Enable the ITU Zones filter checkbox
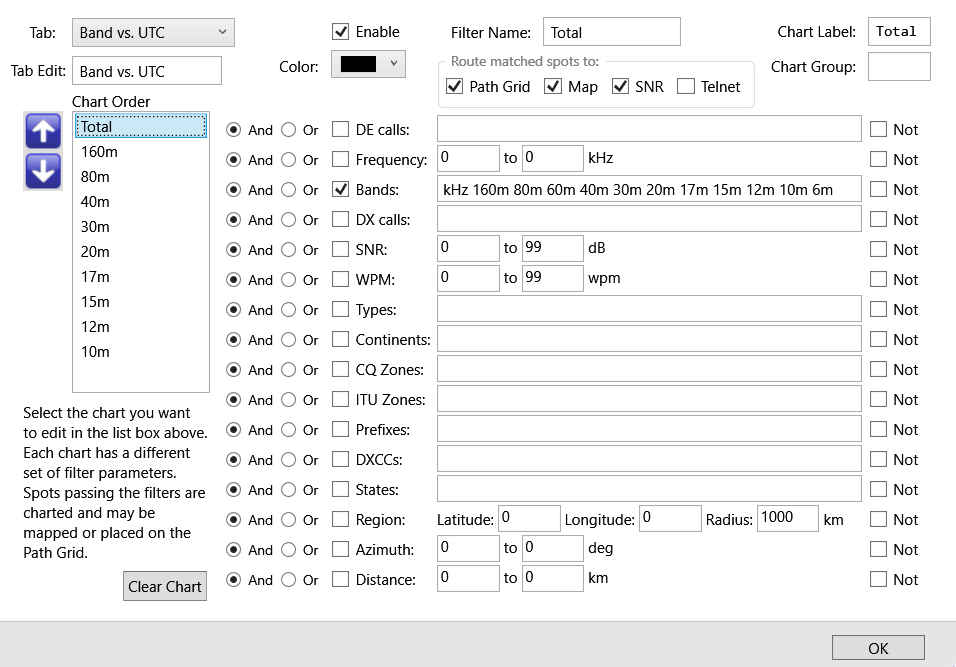Screen dimensions: 956x667 click(340, 399)
